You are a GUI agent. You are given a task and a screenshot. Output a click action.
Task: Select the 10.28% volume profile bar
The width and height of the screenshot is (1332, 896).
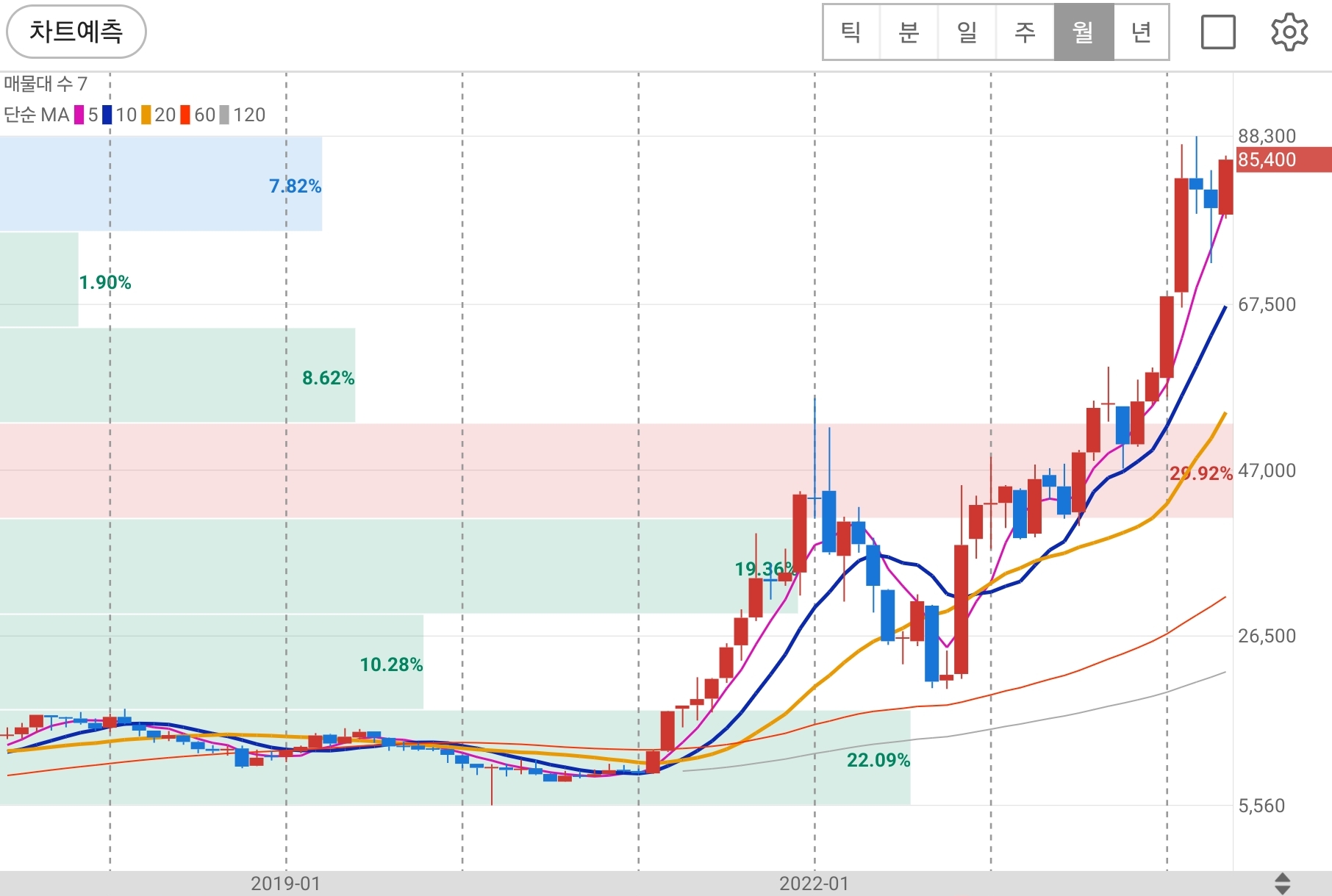[x=212, y=662]
